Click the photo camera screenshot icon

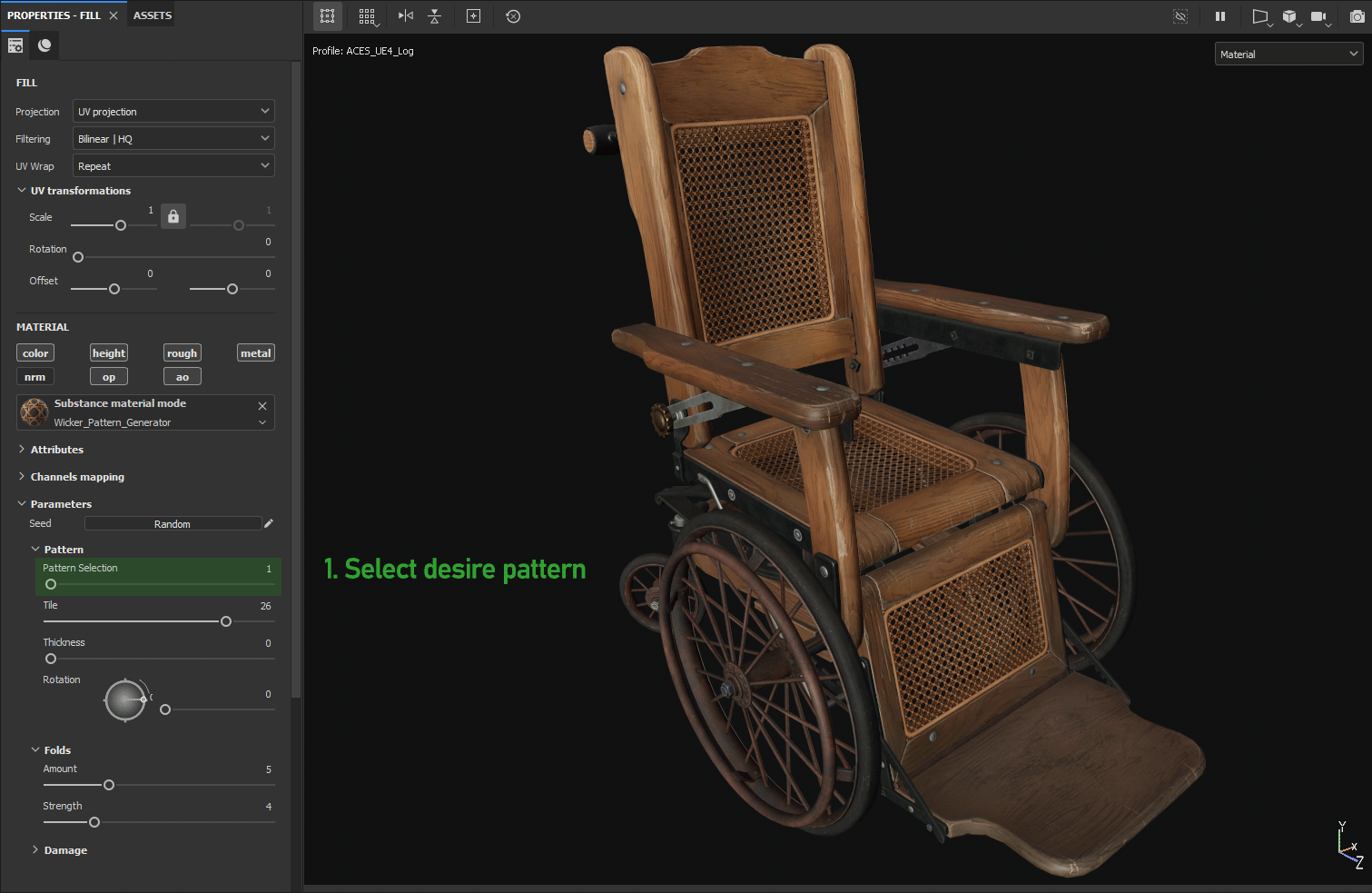(x=1357, y=16)
